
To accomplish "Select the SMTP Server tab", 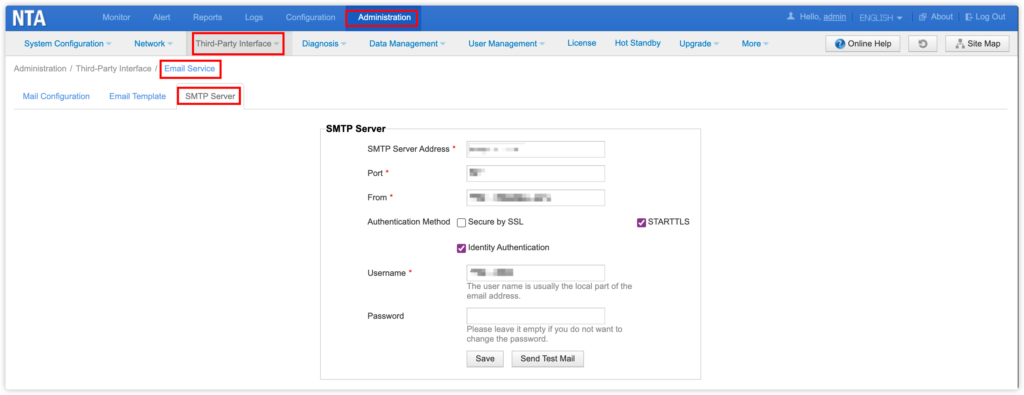I will pos(210,96).
